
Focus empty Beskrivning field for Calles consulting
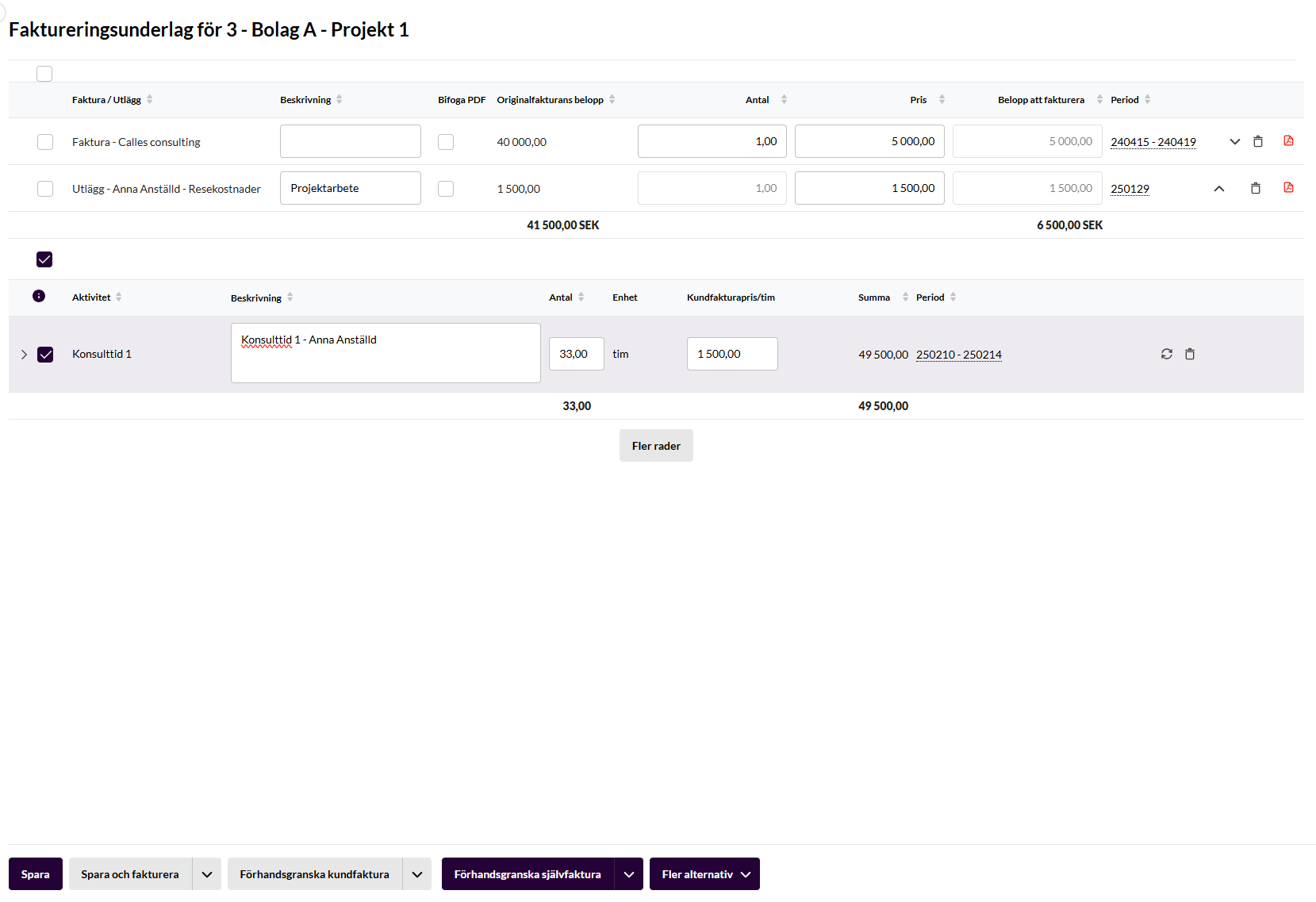tap(351, 141)
